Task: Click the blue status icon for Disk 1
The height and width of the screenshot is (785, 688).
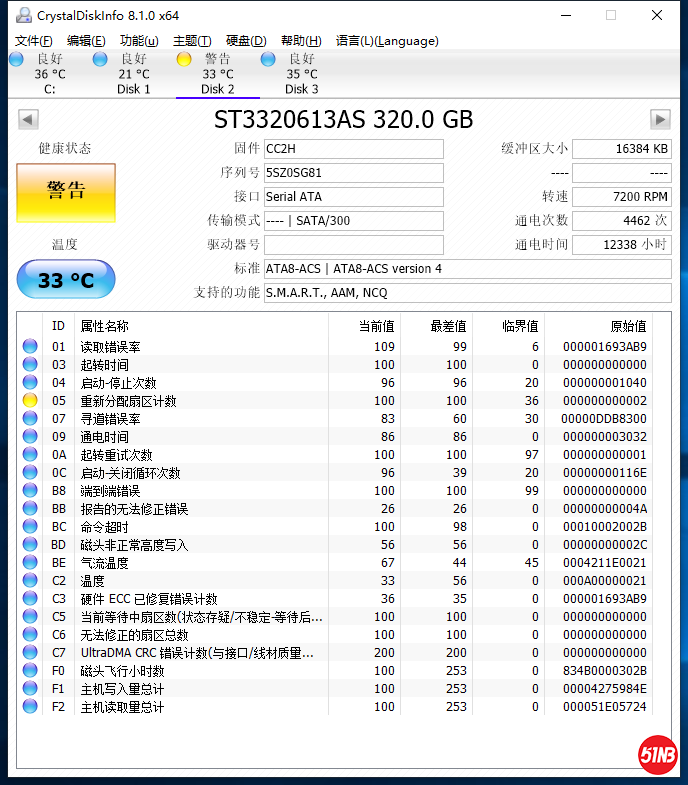Action: point(100,59)
